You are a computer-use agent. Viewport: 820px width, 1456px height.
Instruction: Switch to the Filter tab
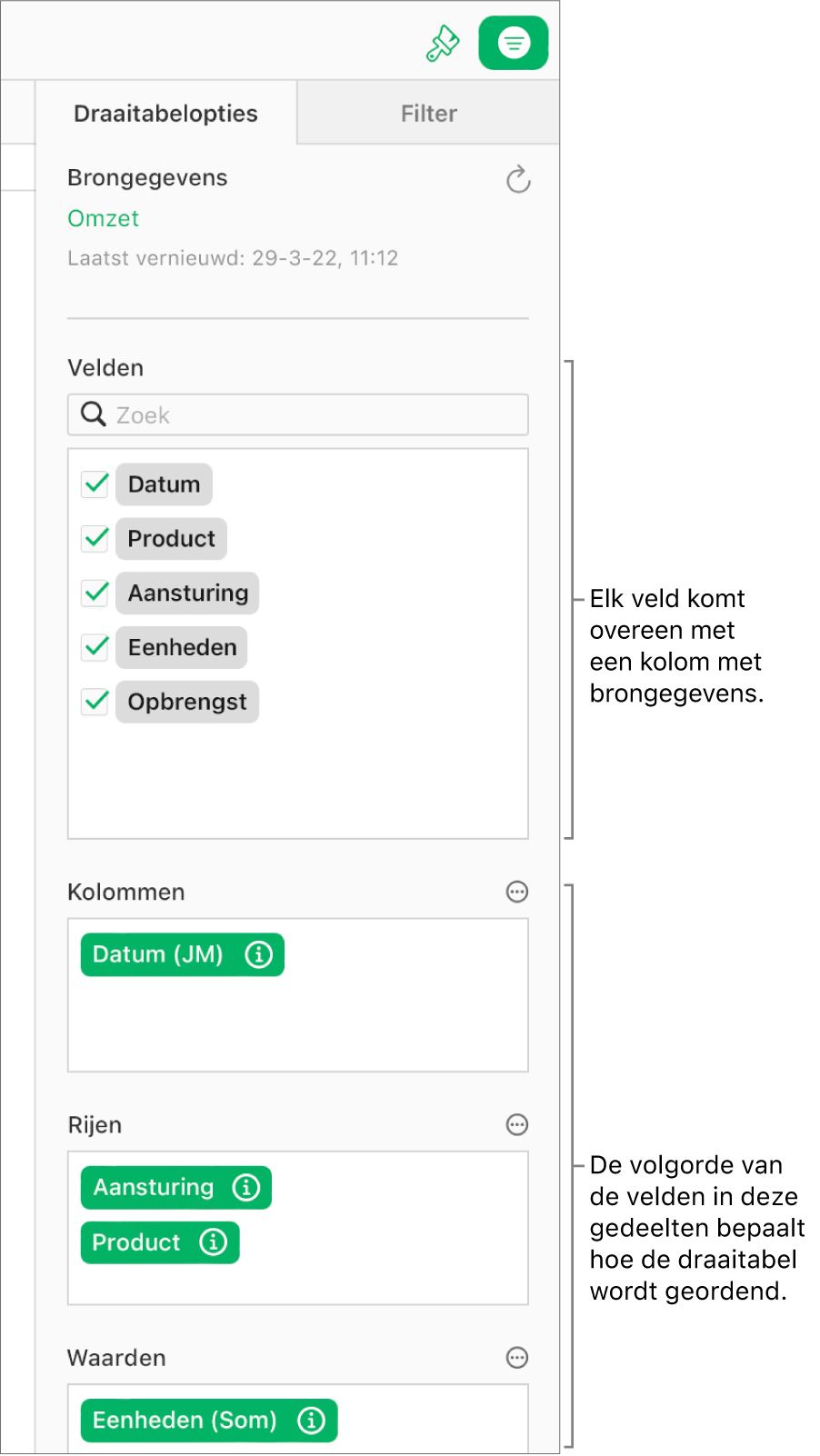428,113
